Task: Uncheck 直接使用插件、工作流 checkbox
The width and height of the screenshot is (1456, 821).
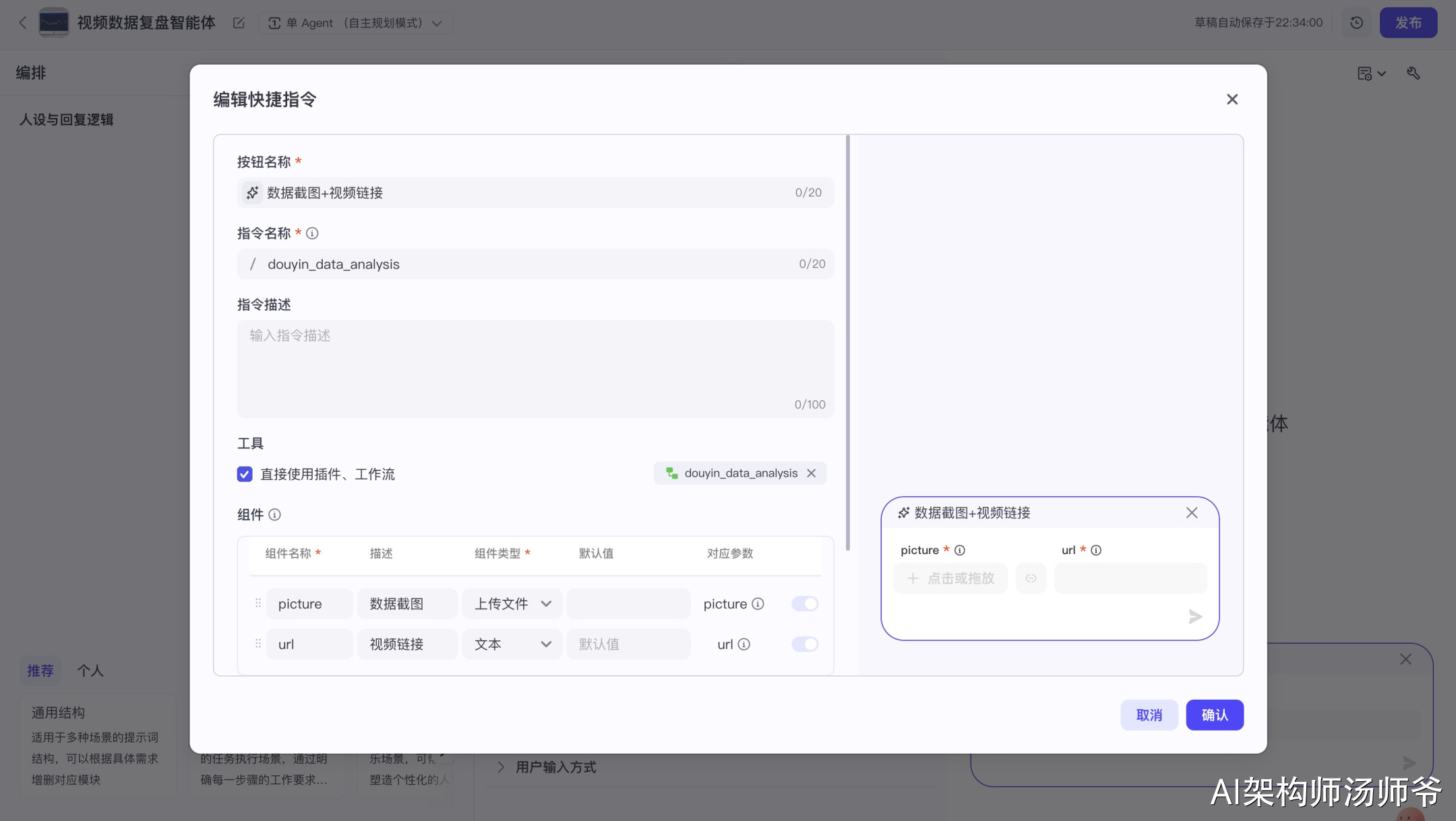Action: (245, 474)
